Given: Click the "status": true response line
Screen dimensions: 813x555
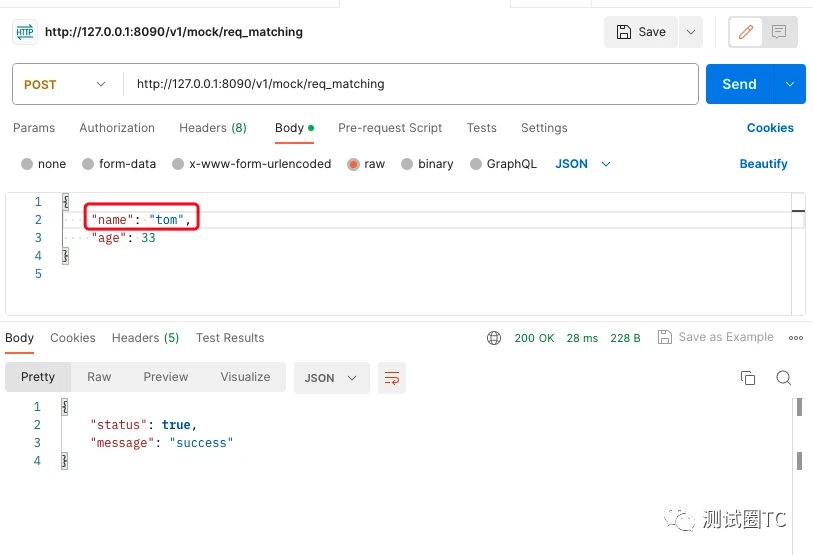Looking at the screenshot, I should [x=144, y=425].
